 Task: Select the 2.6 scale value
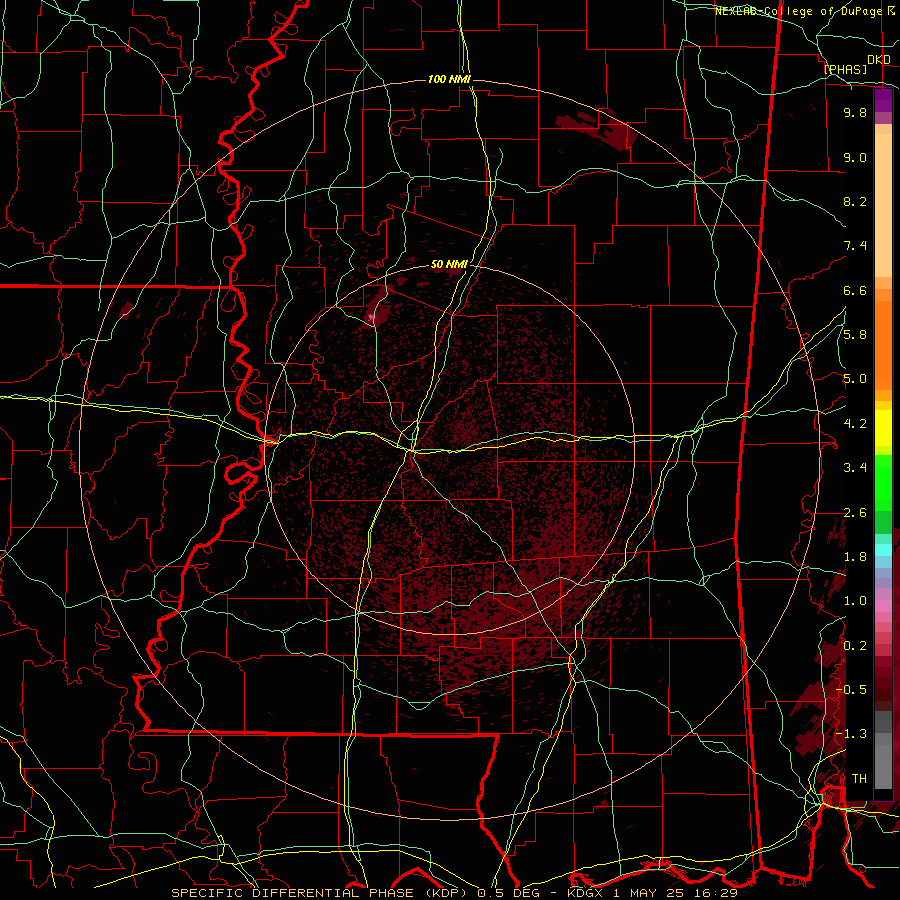point(855,513)
